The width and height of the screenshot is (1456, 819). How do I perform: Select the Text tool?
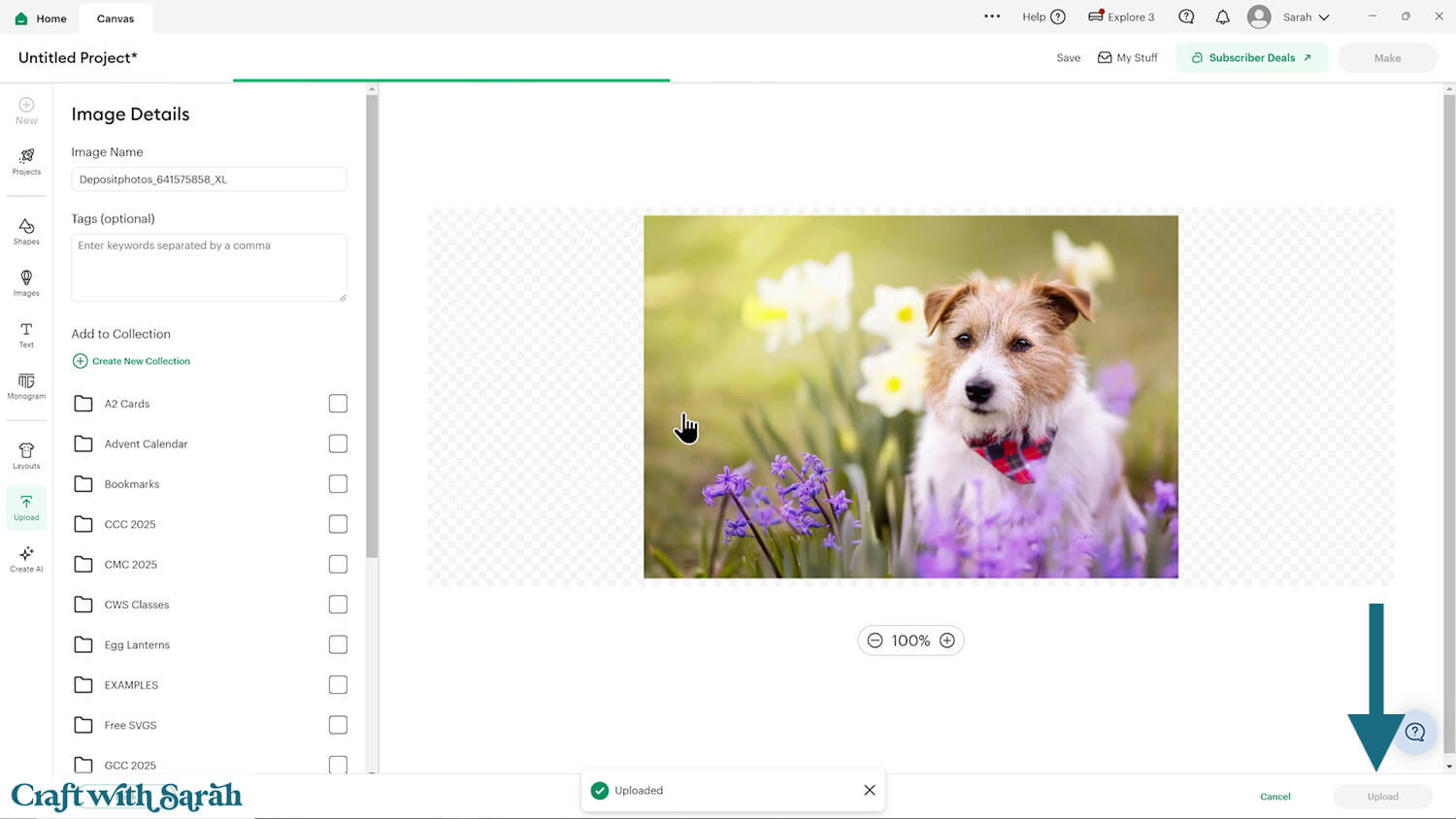pos(26,334)
